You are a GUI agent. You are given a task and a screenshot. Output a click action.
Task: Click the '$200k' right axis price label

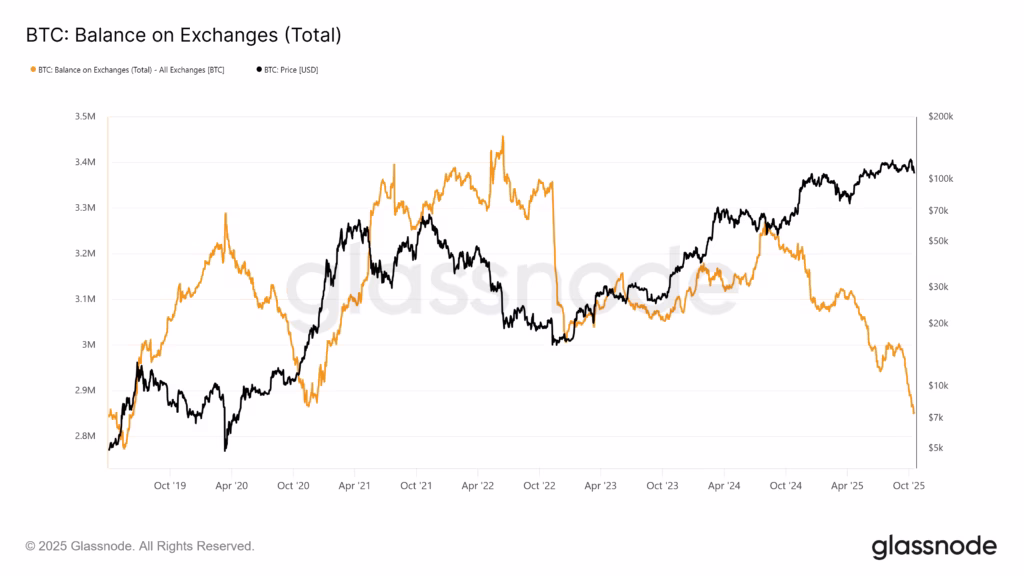click(x=941, y=117)
